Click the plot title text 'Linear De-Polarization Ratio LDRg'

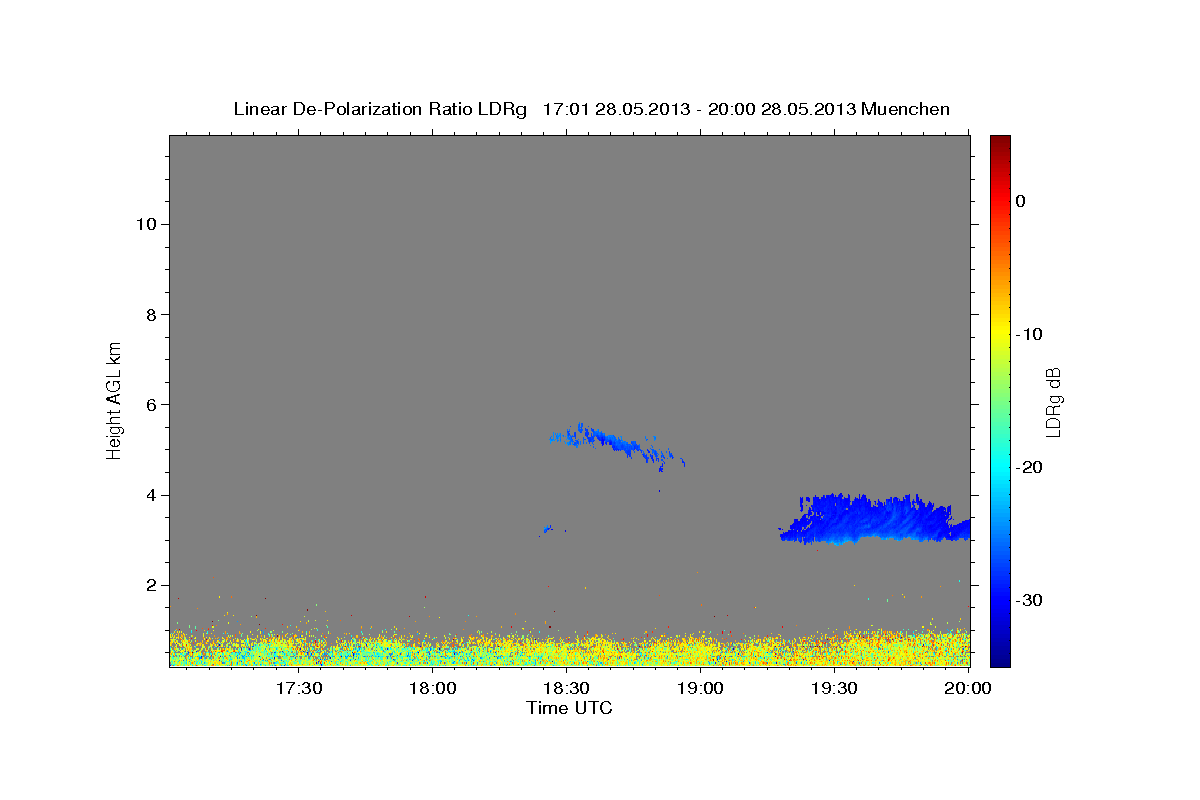point(380,109)
